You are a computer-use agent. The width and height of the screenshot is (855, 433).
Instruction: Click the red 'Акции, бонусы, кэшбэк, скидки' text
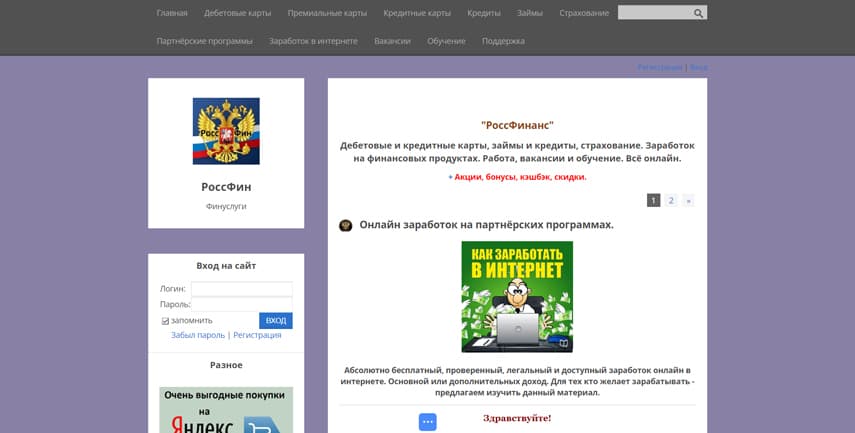click(x=520, y=177)
